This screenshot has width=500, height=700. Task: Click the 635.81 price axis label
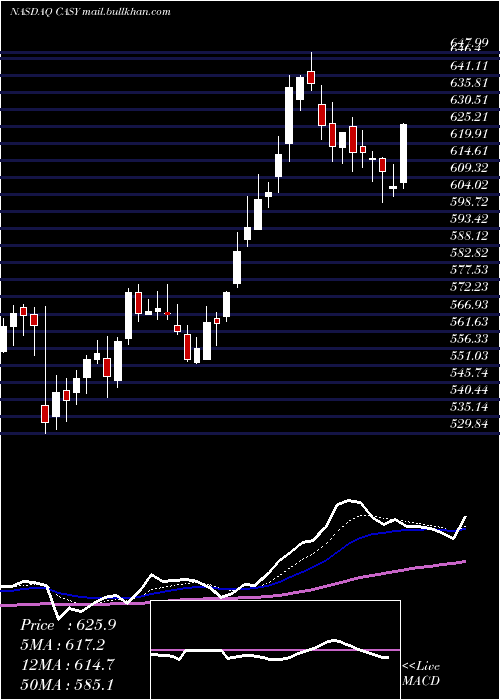pos(471,83)
